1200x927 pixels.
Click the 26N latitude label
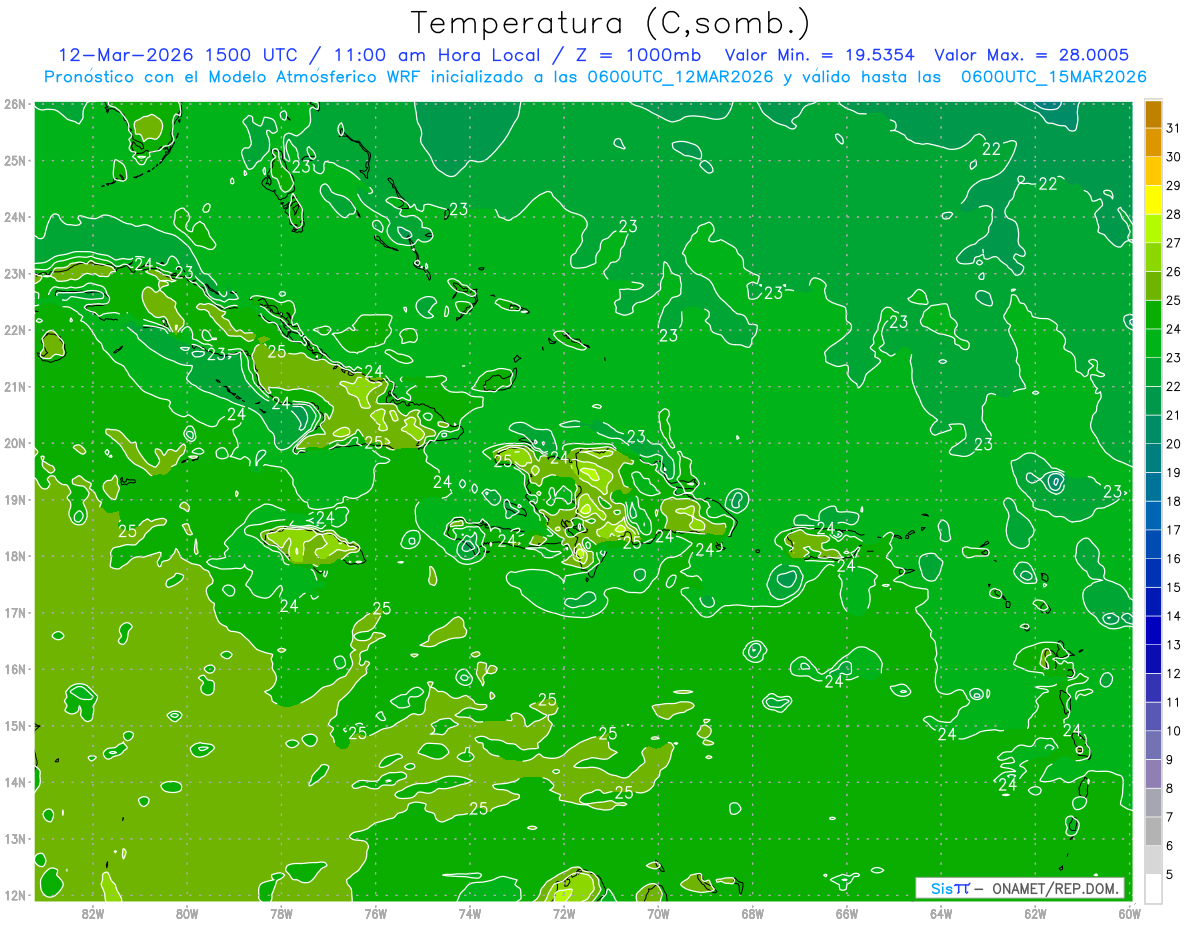tap(15, 104)
